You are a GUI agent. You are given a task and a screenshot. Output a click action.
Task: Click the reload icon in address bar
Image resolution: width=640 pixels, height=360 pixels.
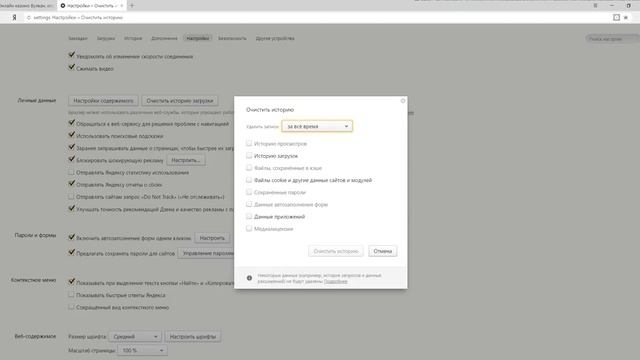click(x=29, y=18)
